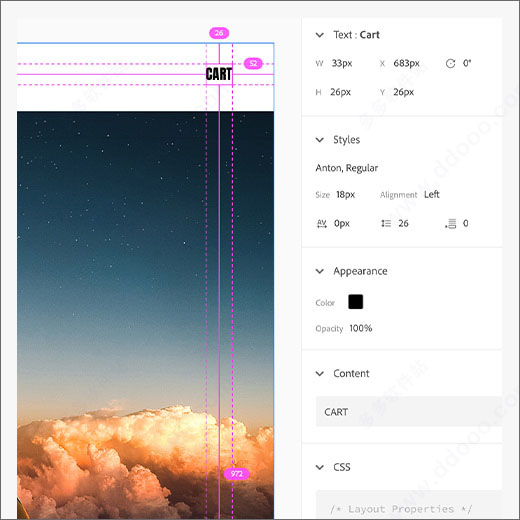The height and width of the screenshot is (520, 520).
Task: Click the CSS heading label
Action: (x=342, y=467)
